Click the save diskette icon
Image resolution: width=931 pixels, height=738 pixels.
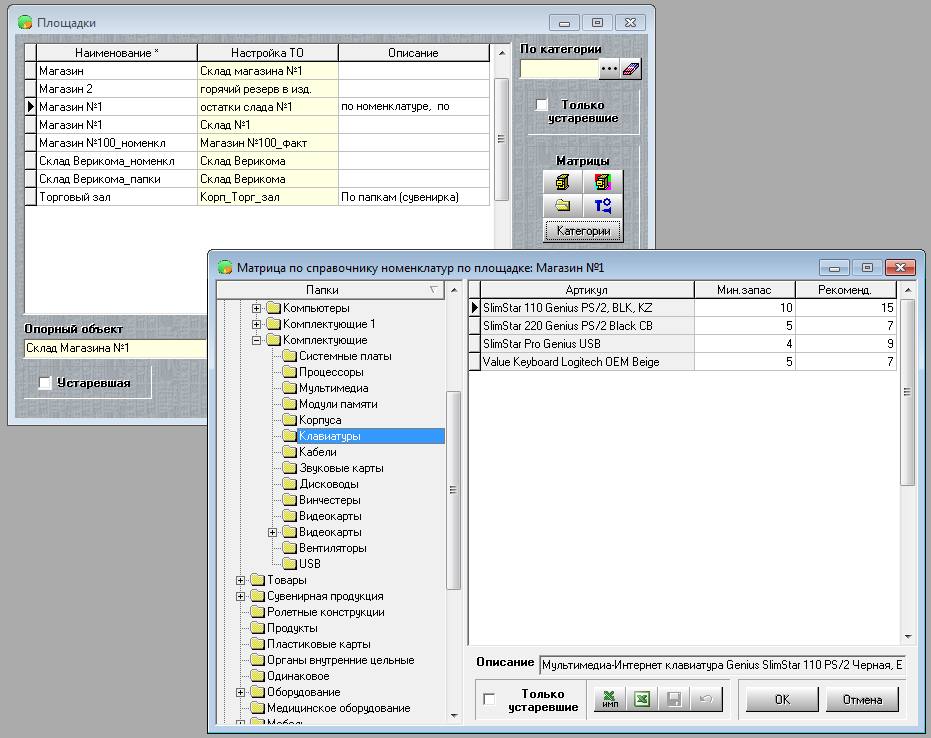click(674, 699)
